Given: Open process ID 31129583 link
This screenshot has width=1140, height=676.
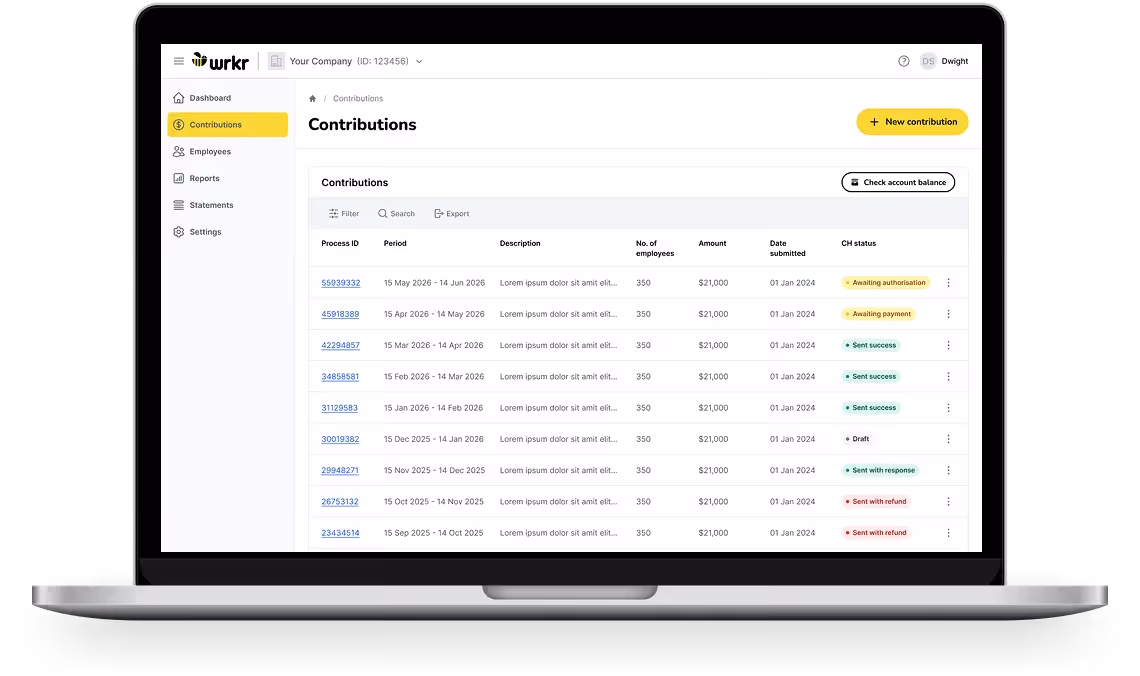Looking at the screenshot, I should coord(340,409).
